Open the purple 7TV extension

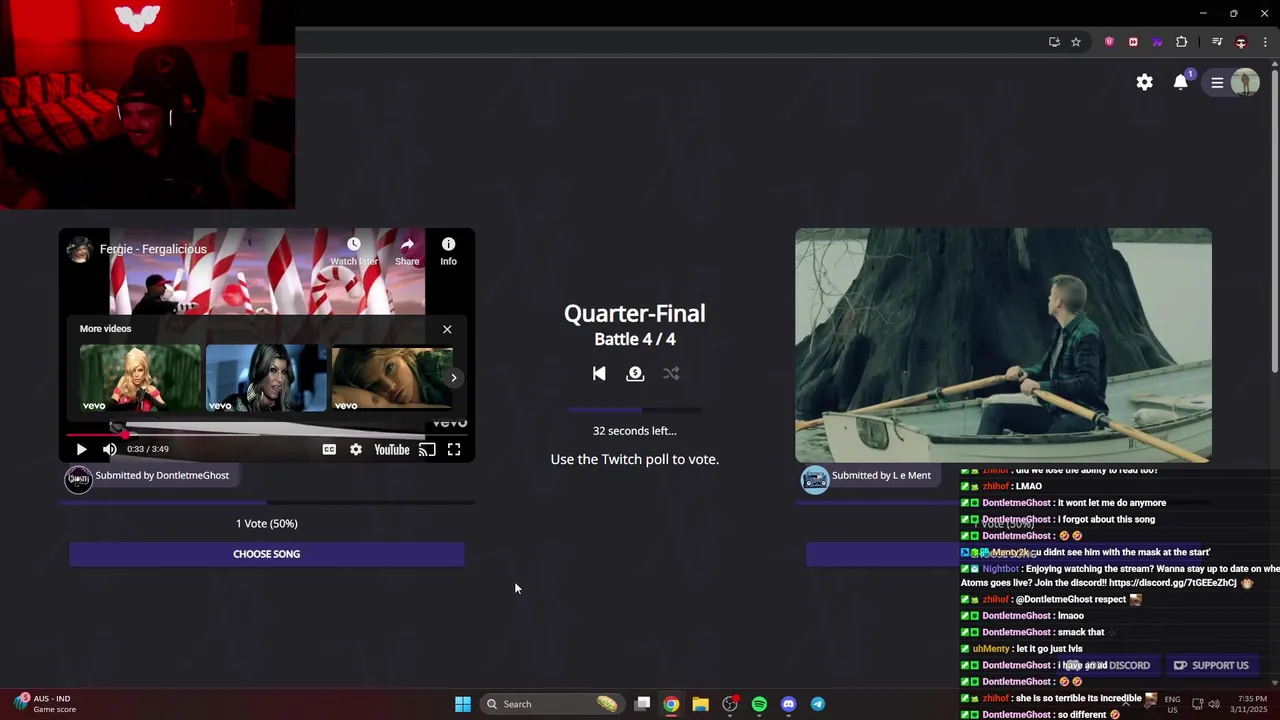pyautogui.click(x=1157, y=42)
